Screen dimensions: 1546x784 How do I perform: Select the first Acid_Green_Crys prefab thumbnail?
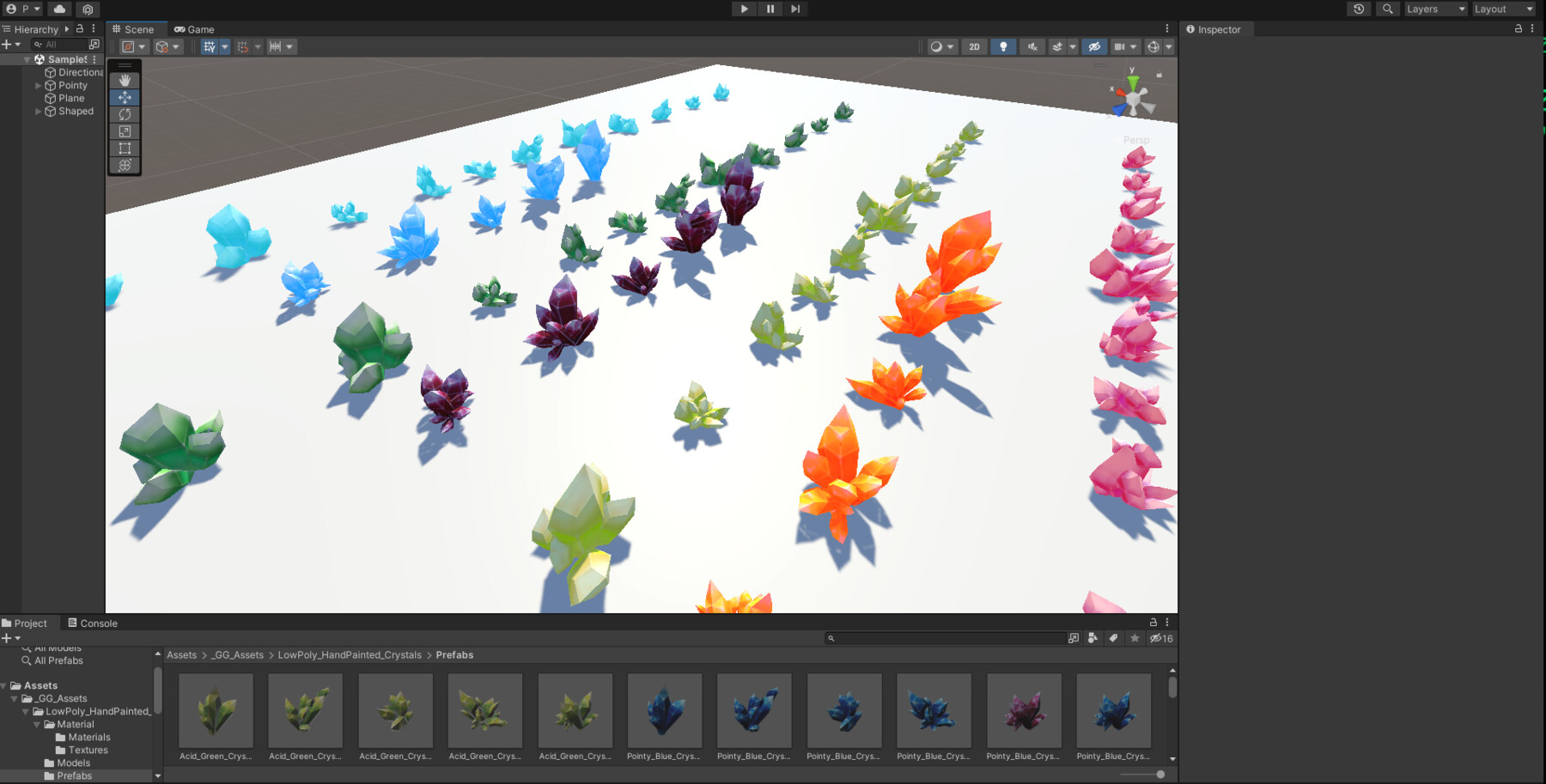tap(216, 711)
